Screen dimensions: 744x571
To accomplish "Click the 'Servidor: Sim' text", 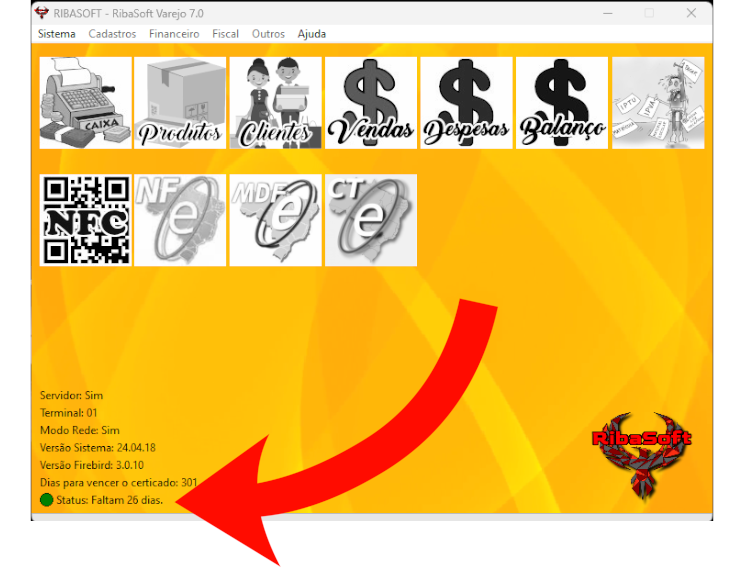I will 71,395.
